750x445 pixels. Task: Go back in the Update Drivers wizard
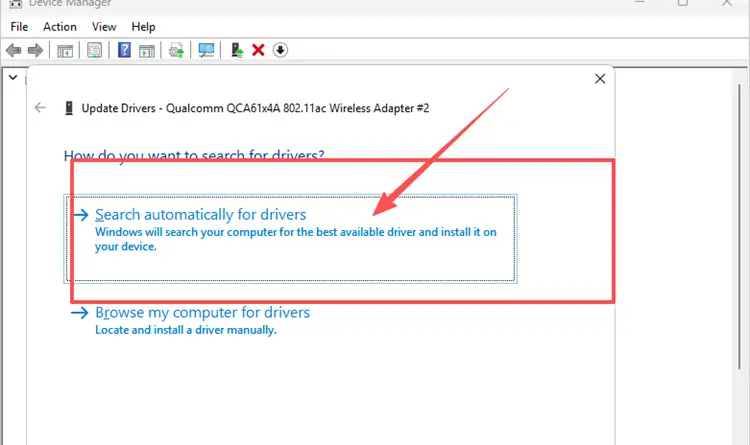click(40, 108)
